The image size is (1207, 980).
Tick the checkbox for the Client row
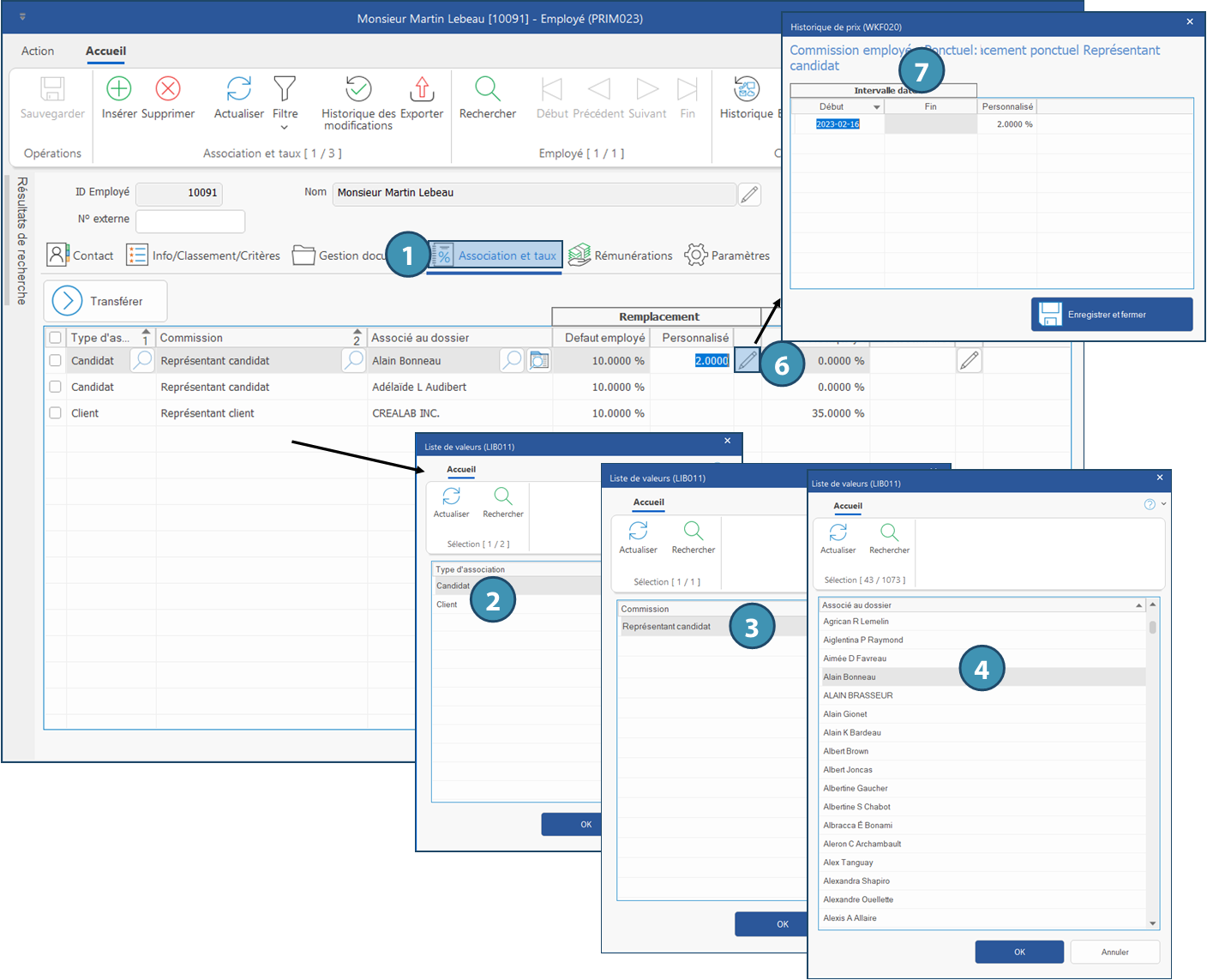[x=56, y=413]
